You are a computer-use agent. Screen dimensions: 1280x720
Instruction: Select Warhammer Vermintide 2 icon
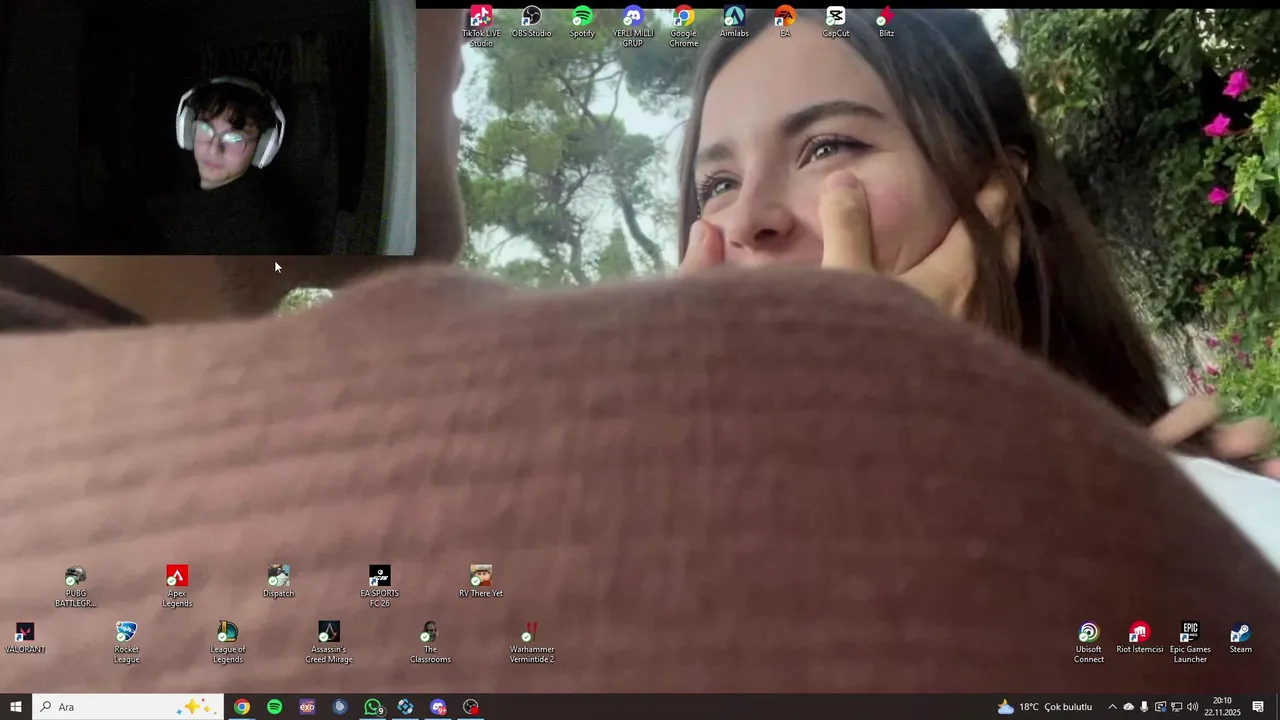point(532,643)
